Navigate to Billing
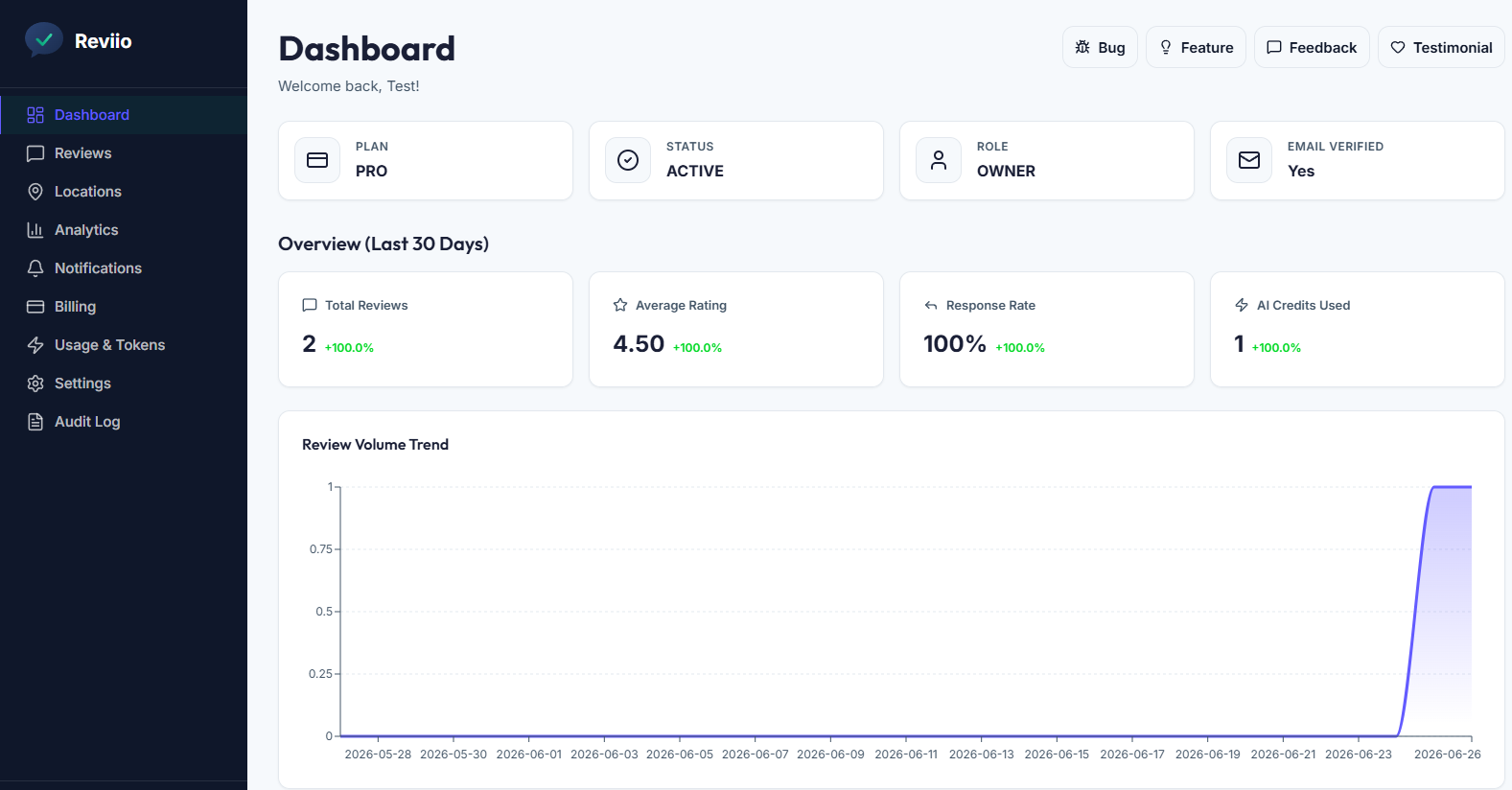 tap(124, 307)
